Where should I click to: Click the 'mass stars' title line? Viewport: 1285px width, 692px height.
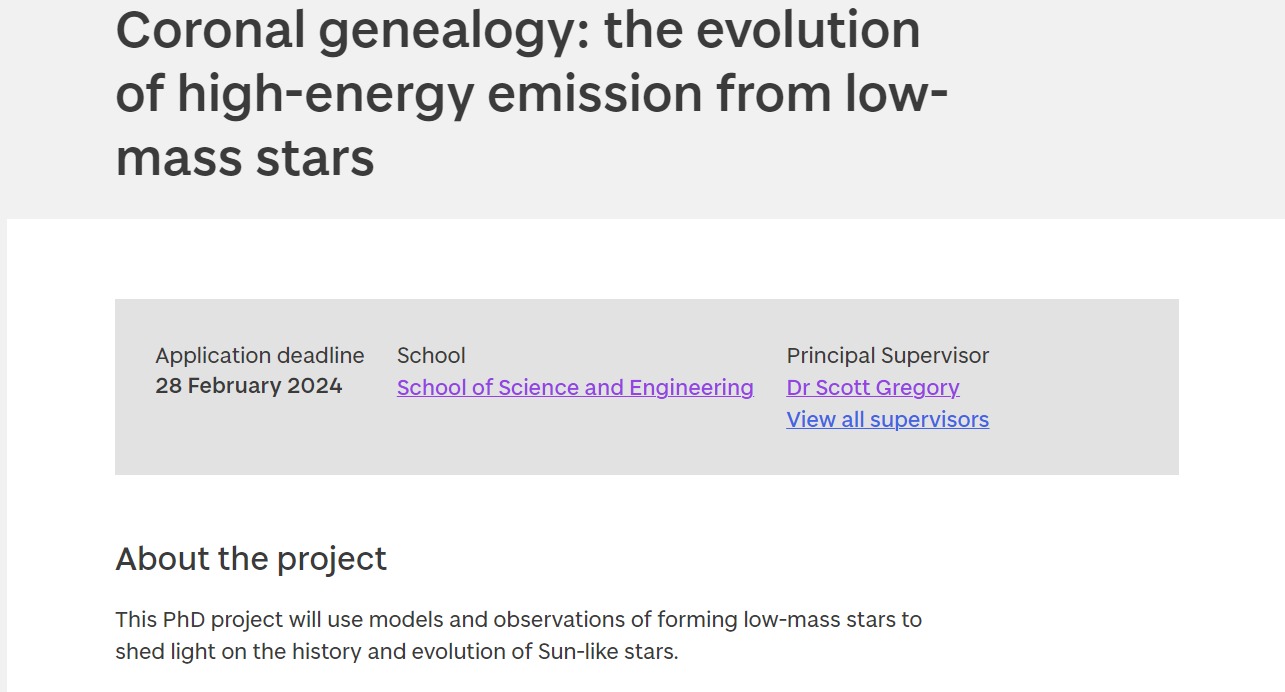(x=245, y=158)
